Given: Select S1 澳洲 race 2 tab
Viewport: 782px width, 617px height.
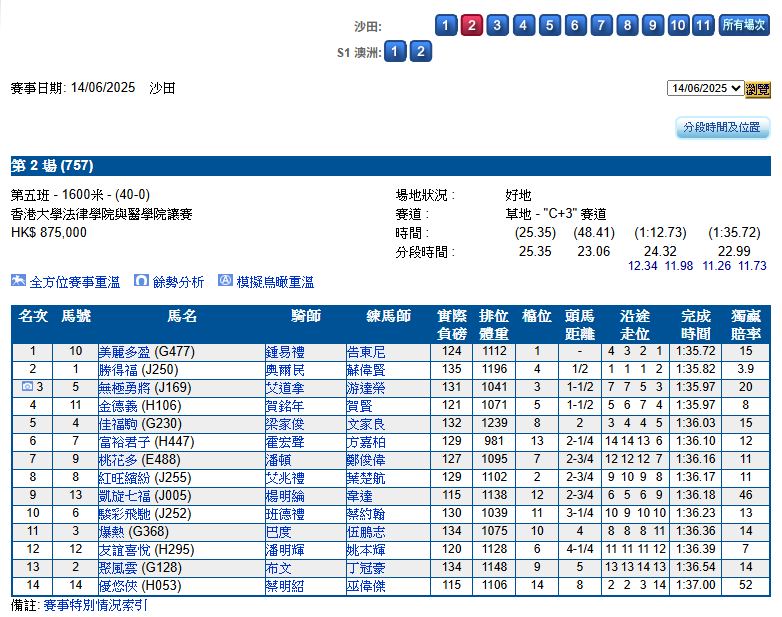Looking at the screenshot, I should (x=420, y=51).
